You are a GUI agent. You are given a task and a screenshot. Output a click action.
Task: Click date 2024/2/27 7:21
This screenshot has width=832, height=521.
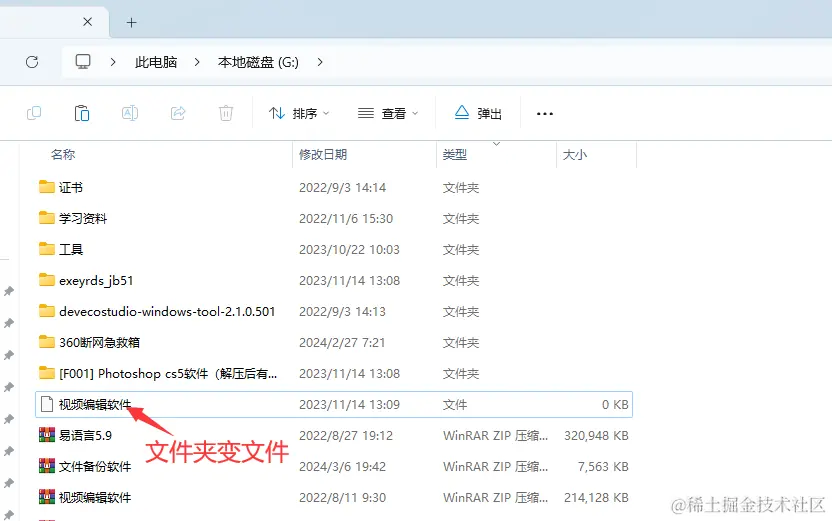click(x=342, y=343)
